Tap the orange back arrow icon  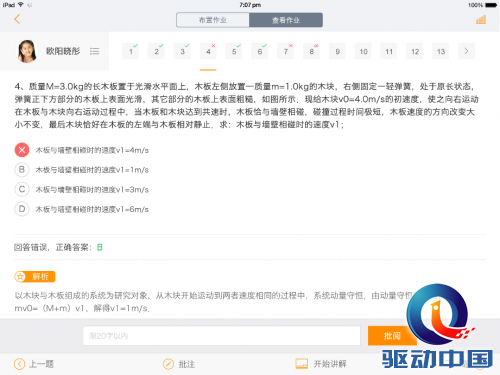pyautogui.click(x=17, y=19)
